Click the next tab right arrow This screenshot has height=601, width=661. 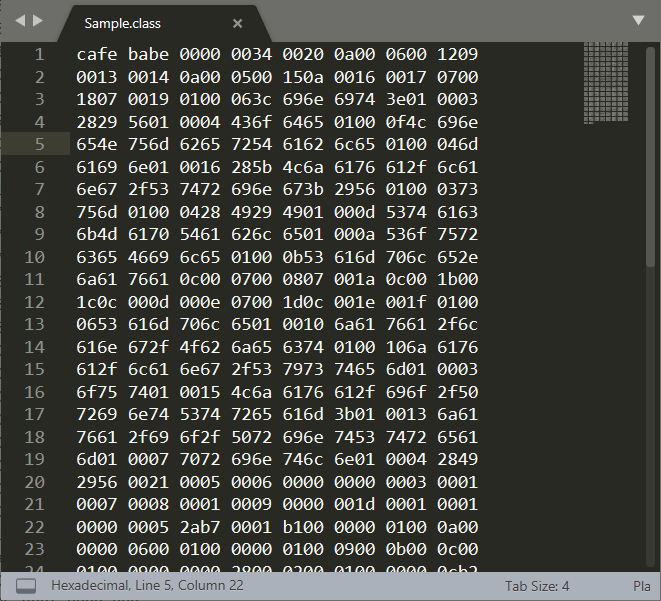click(x=38, y=20)
